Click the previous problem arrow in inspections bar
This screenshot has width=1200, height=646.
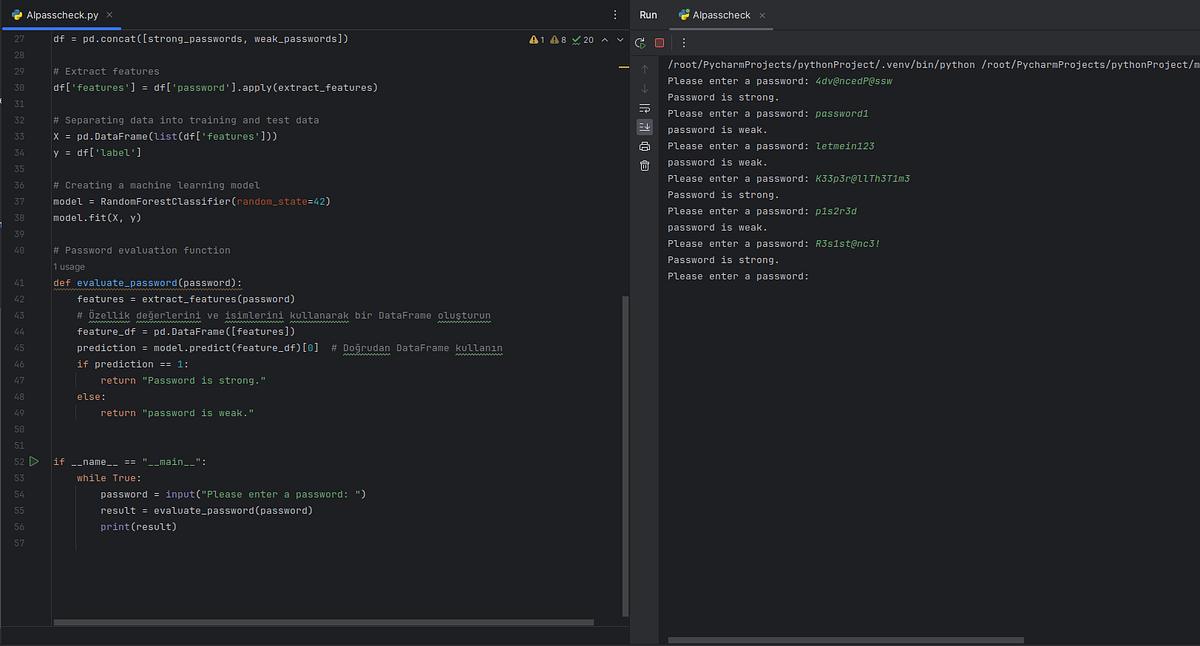click(606, 38)
